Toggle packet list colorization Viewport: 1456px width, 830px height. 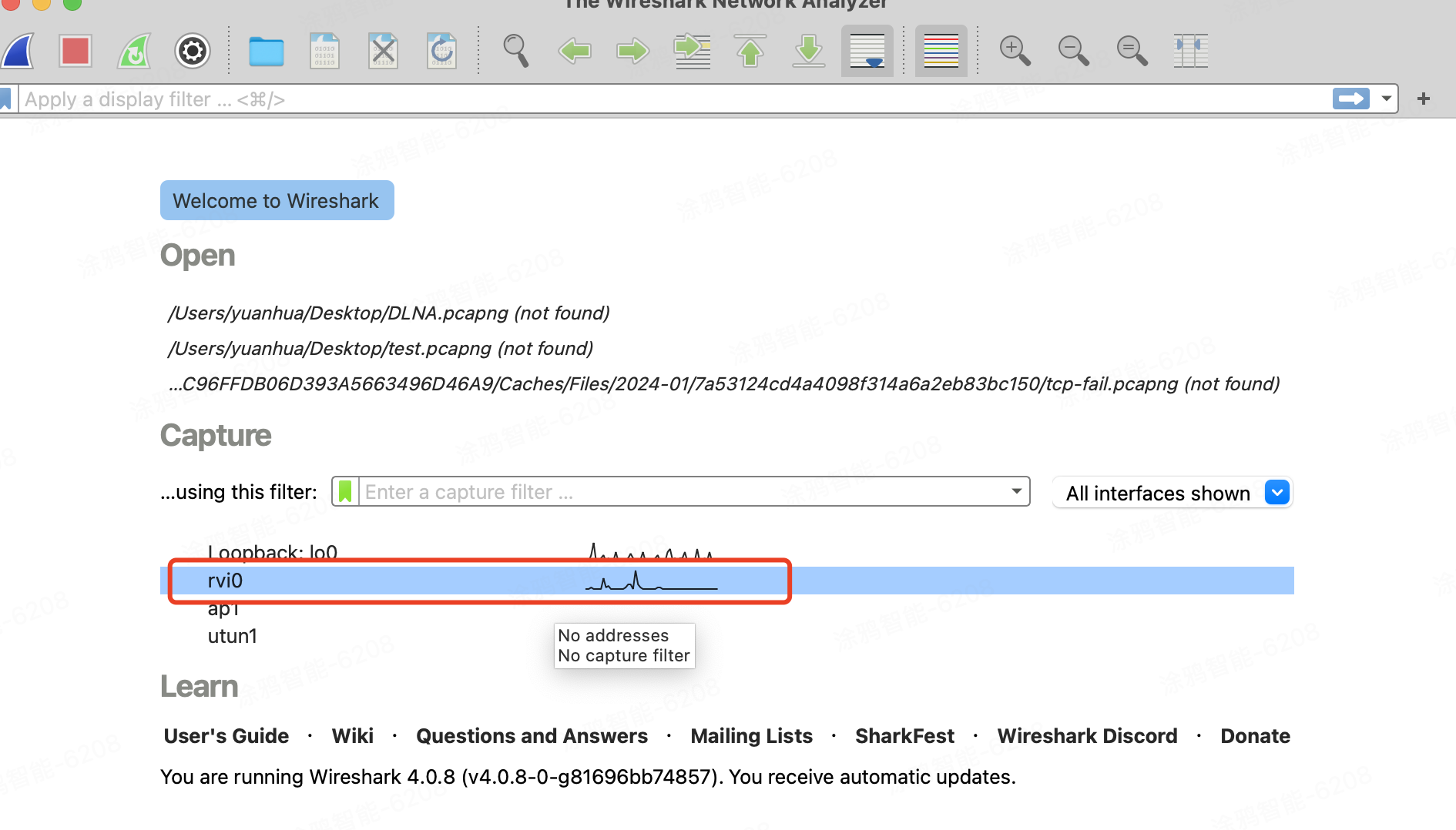tap(941, 52)
